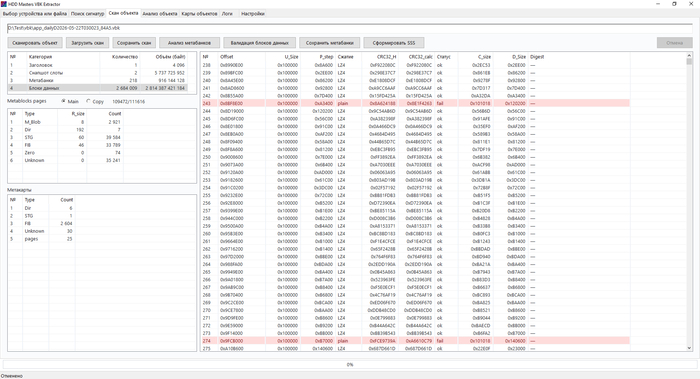Select the Dir row in Метакарты table
Screen dimensions: 700x379
[x=42, y=208]
